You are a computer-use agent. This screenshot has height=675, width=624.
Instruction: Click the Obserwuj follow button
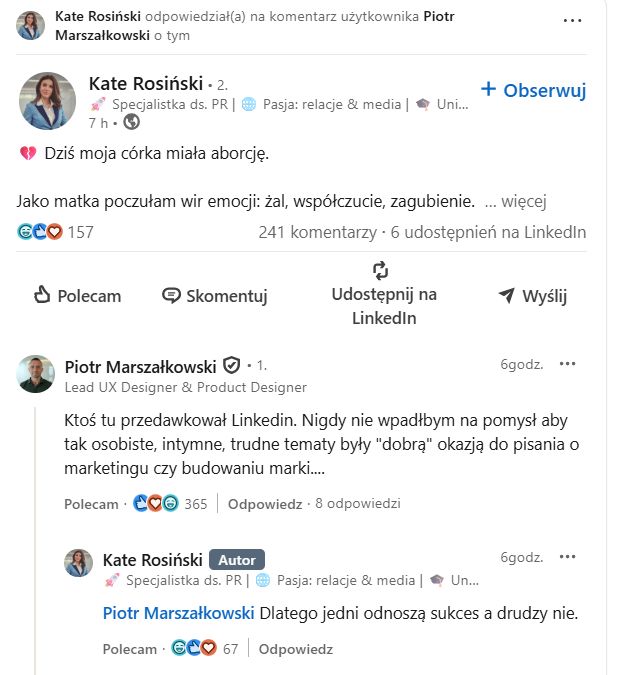533,90
